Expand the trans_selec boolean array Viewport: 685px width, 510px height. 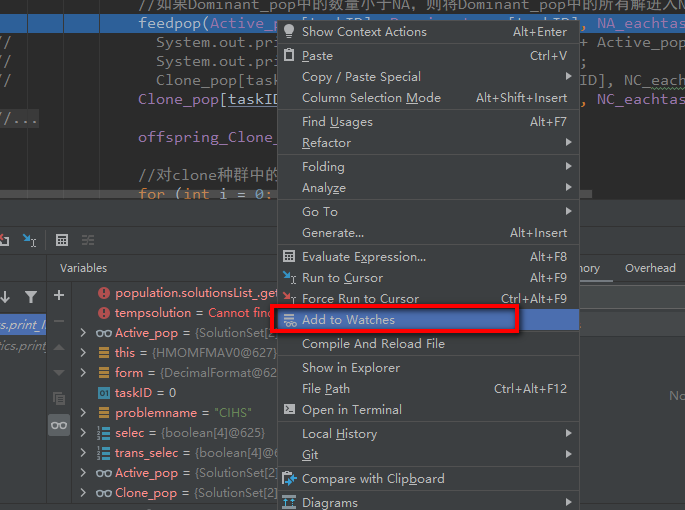(83, 453)
